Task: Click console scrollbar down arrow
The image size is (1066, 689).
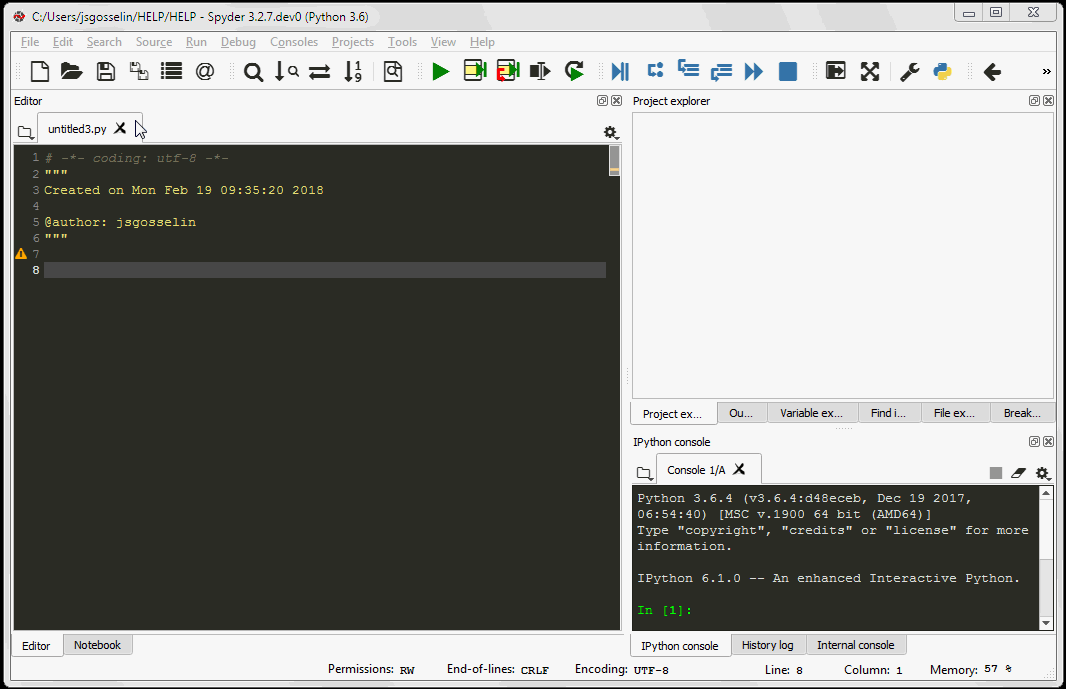Action: point(1046,622)
